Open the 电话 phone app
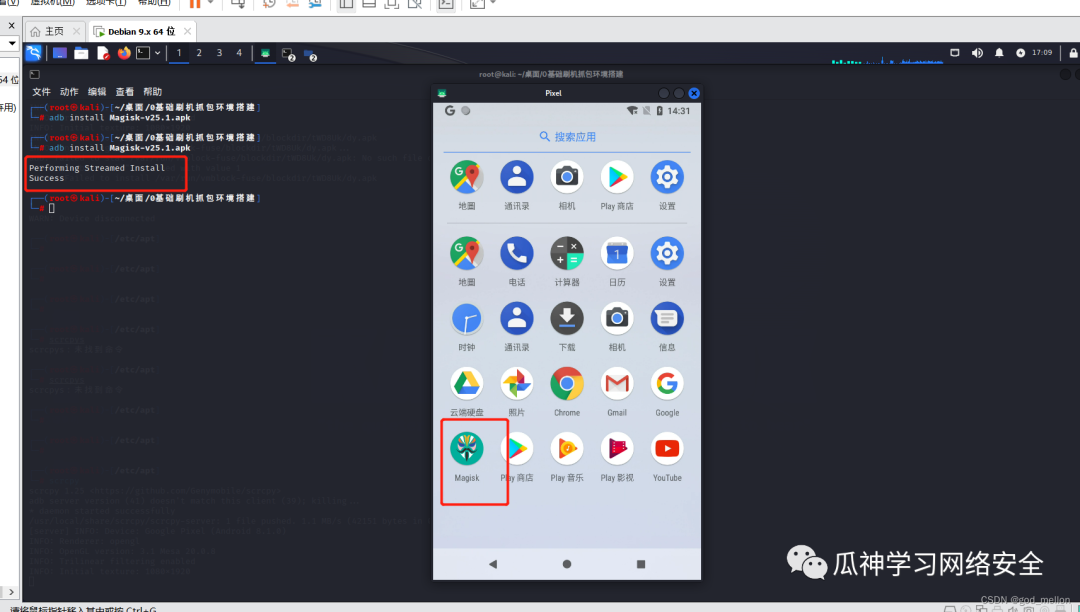Image resolution: width=1080 pixels, height=612 pixels. pos(517,253)
